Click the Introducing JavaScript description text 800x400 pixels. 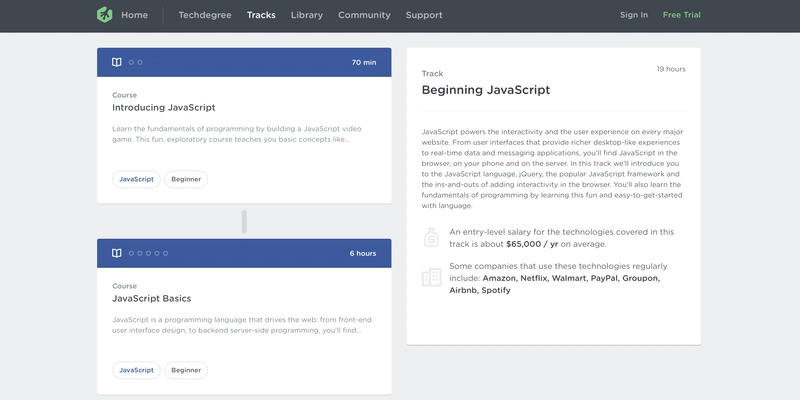pos(237,134)
